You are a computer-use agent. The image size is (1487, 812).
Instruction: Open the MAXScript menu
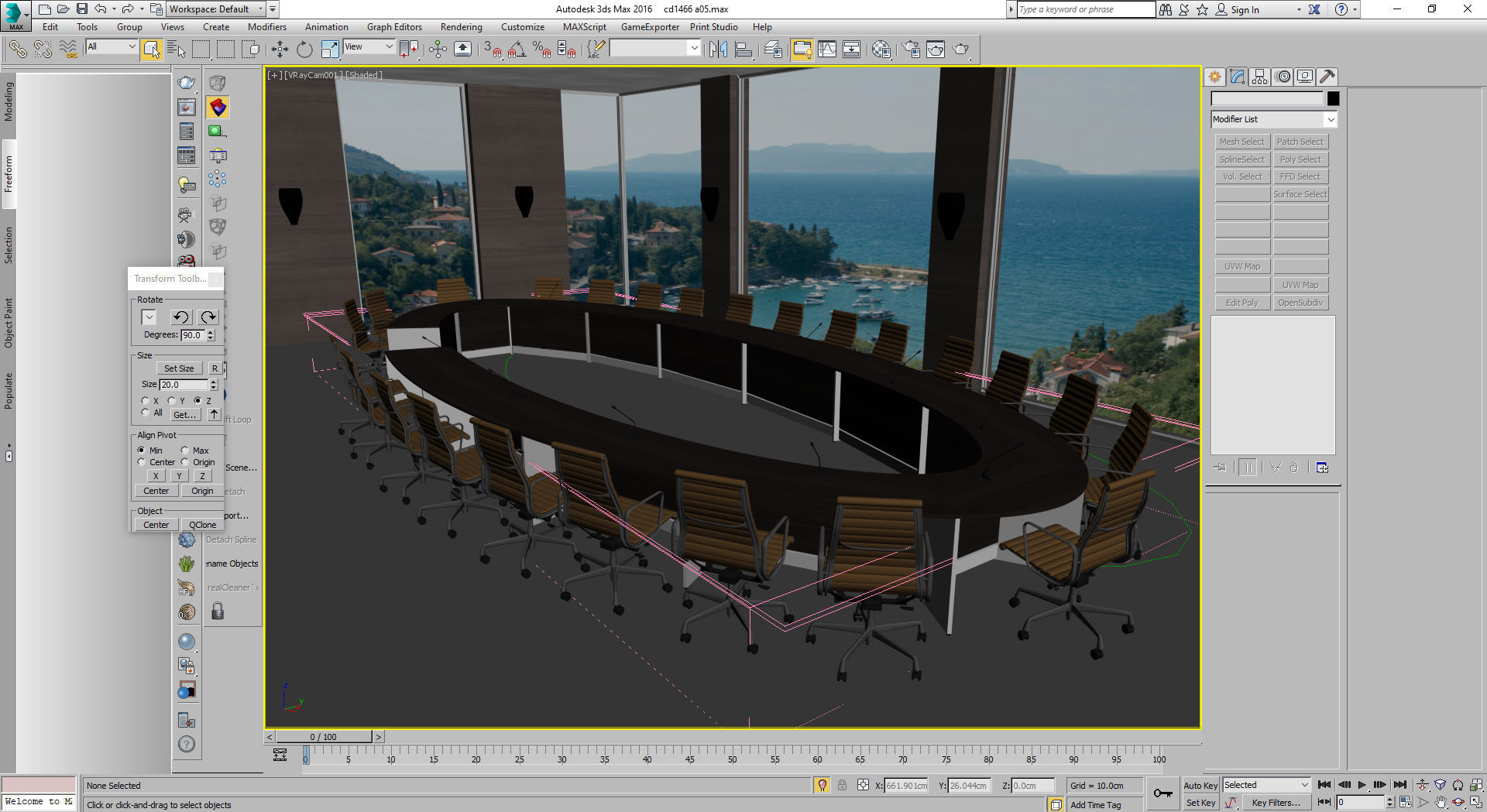pos(585,27)
